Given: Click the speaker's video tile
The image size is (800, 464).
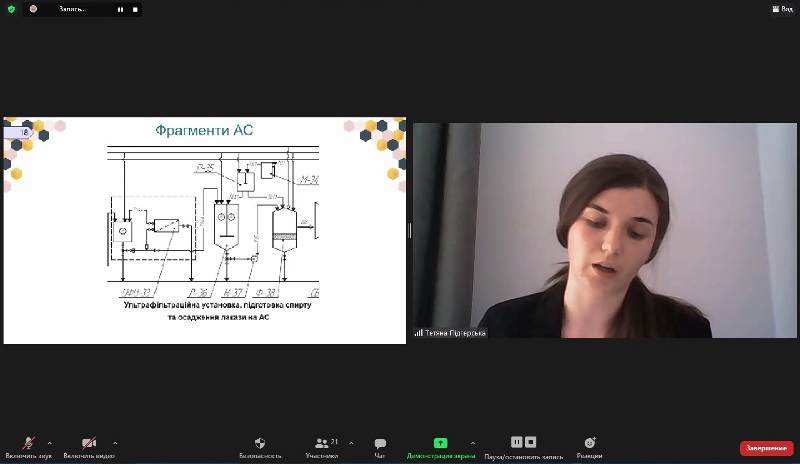Looking at the screenshot, I should [x=605, y=230].
